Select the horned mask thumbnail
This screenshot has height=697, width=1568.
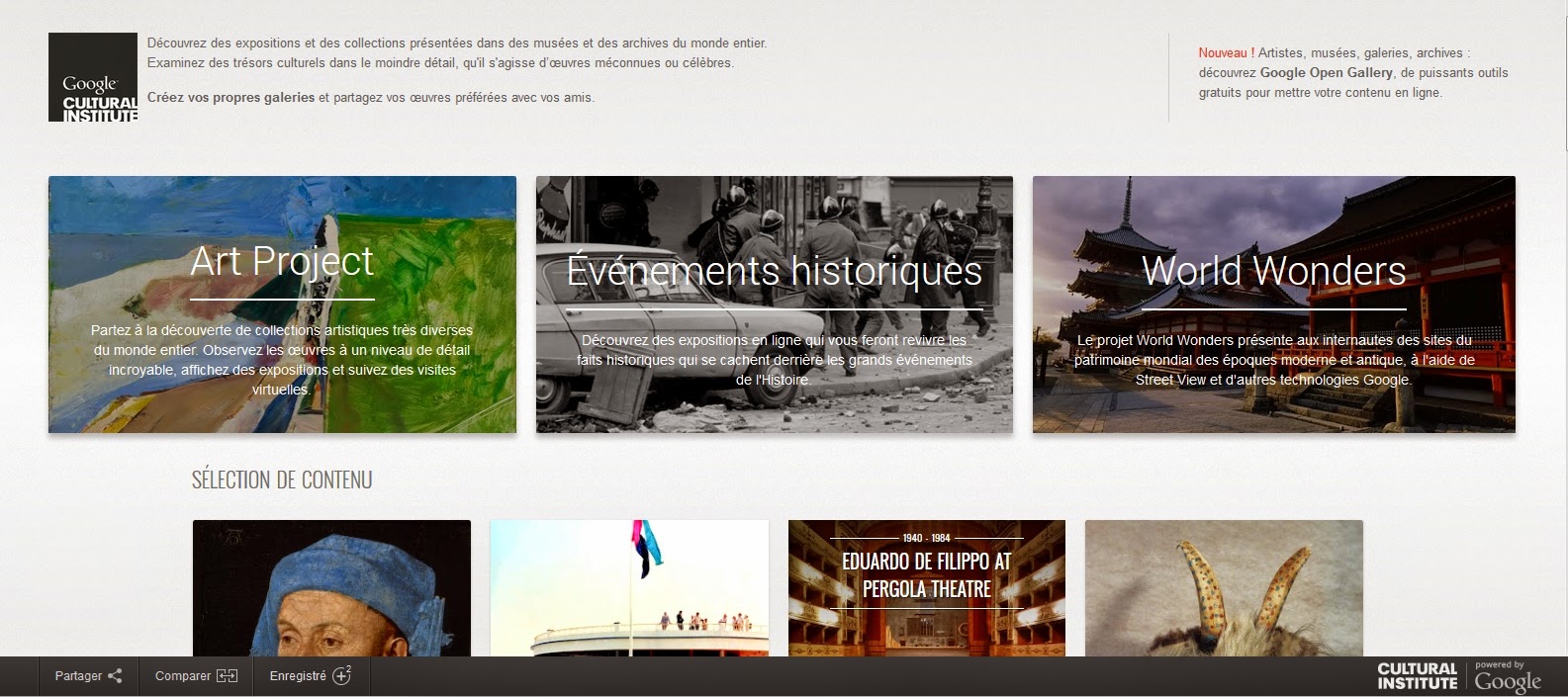tap(1224, 588)
